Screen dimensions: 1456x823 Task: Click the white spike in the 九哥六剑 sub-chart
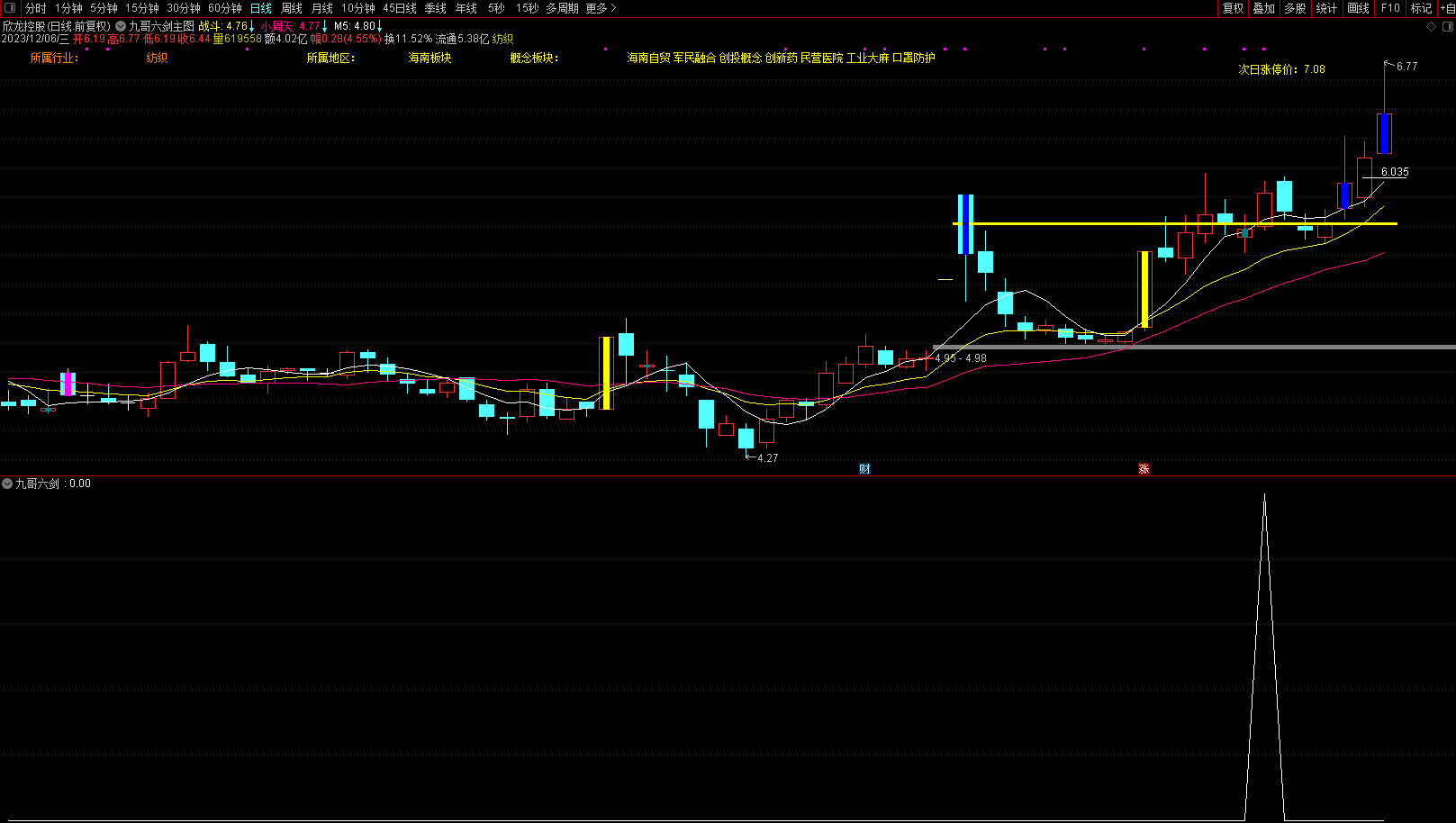point(1264,657)
